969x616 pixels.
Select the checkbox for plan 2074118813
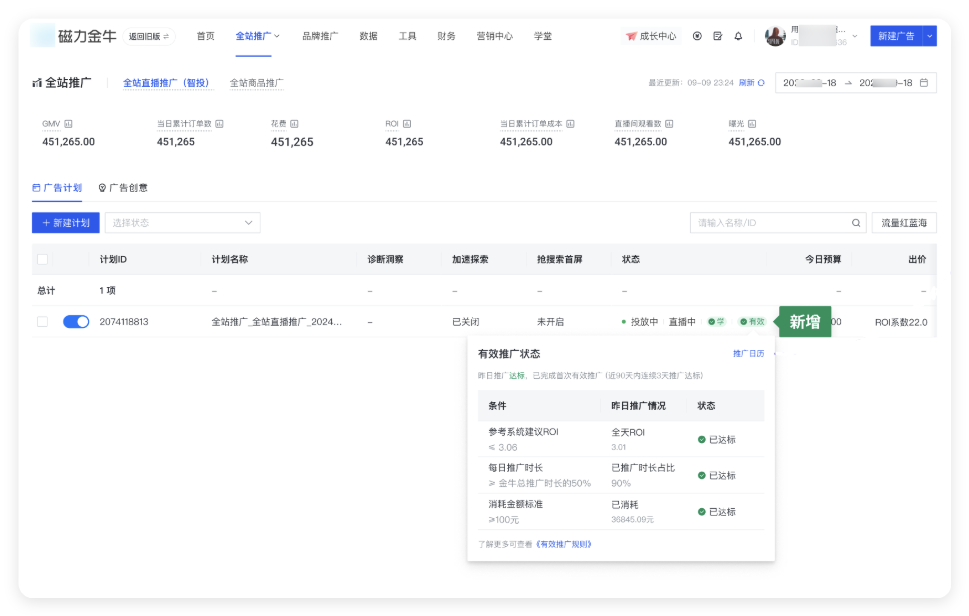(41, 320)
